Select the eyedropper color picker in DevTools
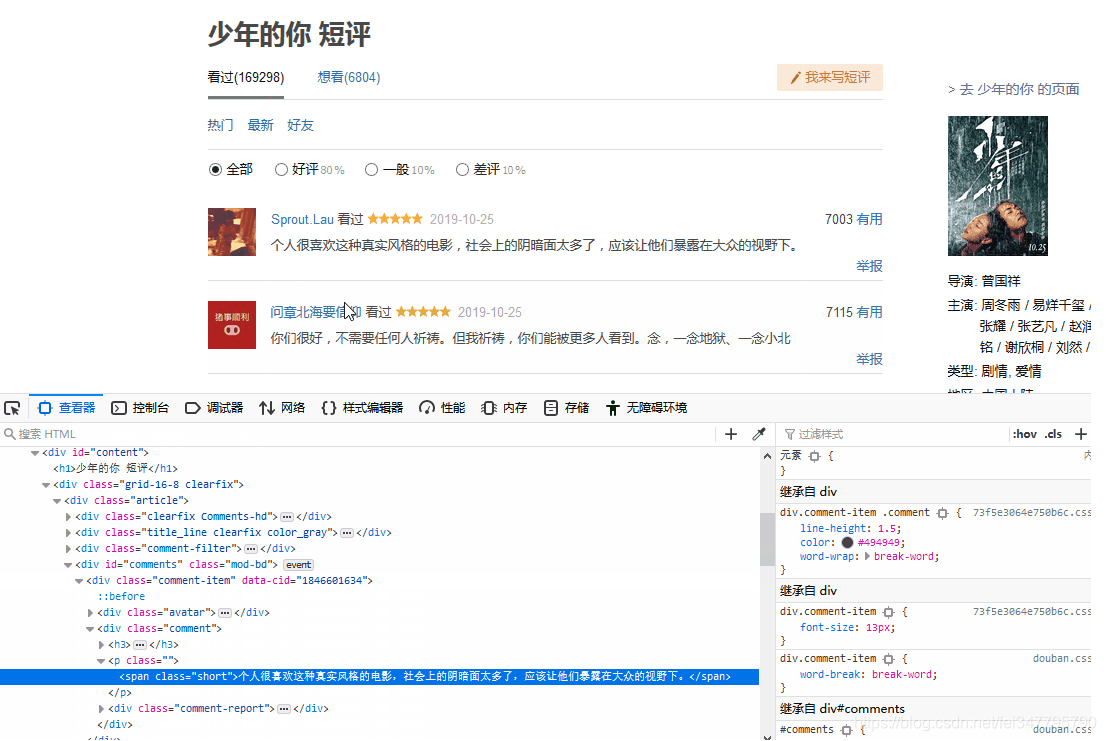The image size is (1106, 741). 759,434
